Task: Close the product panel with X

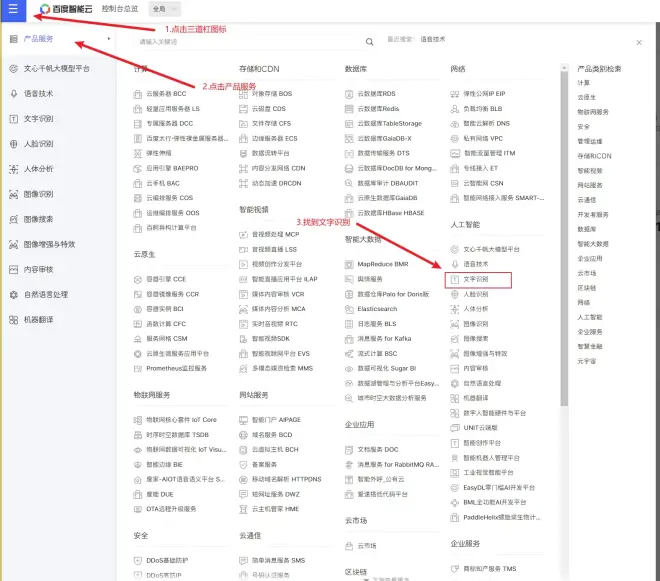Action: click(639, 43)
